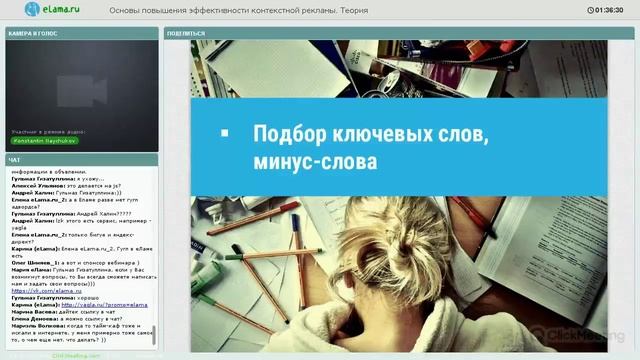640x360 pixels.
Task: Select the 'Поделиться' panel header
Action: point(399,33)
